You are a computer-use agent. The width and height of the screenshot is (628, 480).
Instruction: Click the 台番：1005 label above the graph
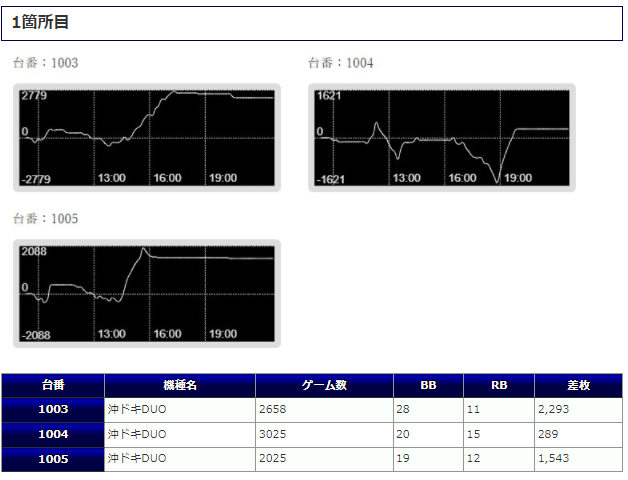[45, 218]
